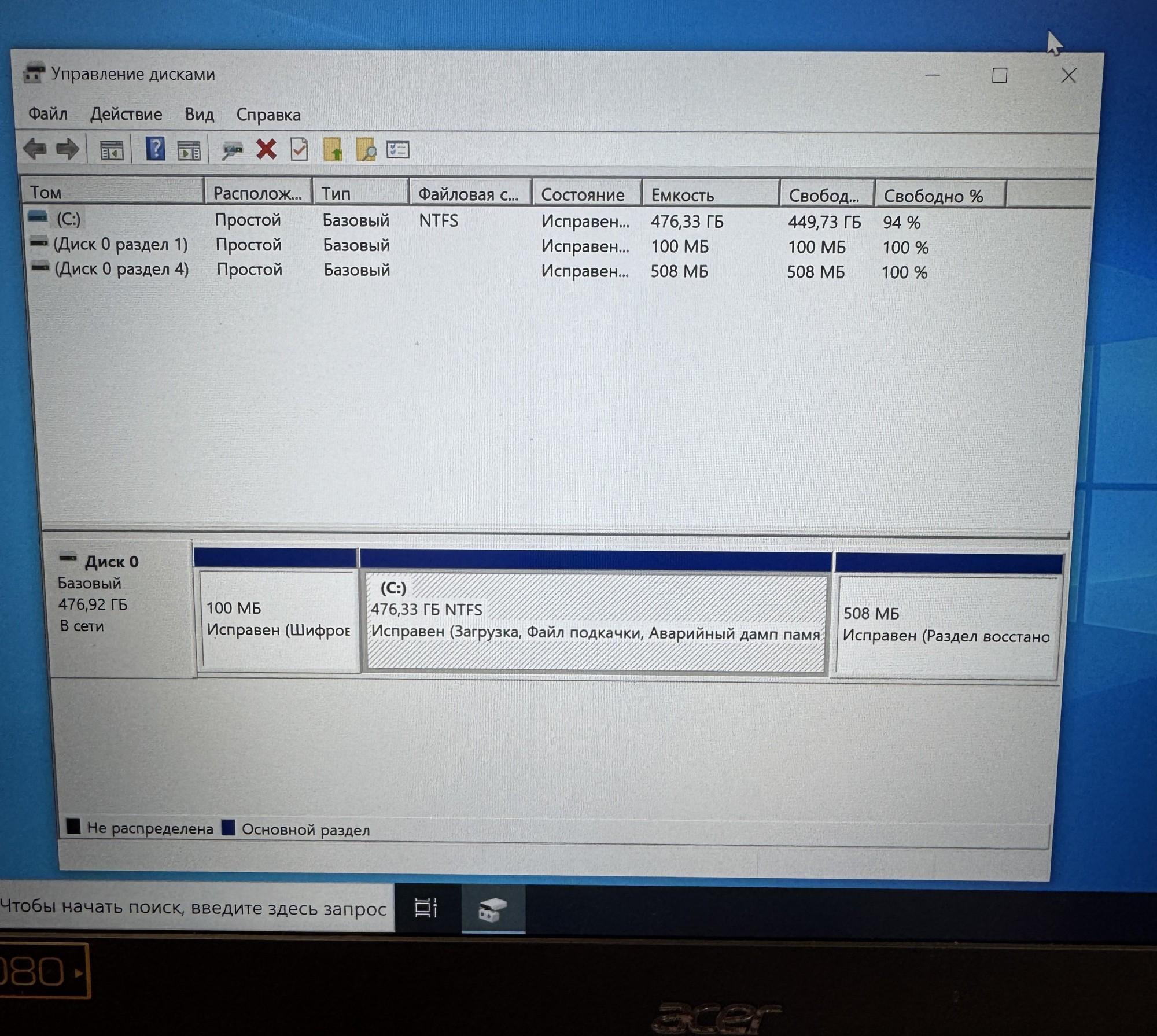Image resolution: width=1157 pixels, height=1036 pixels.
Task: Click the Disk Management title bar icon
Action: [34, 73]
